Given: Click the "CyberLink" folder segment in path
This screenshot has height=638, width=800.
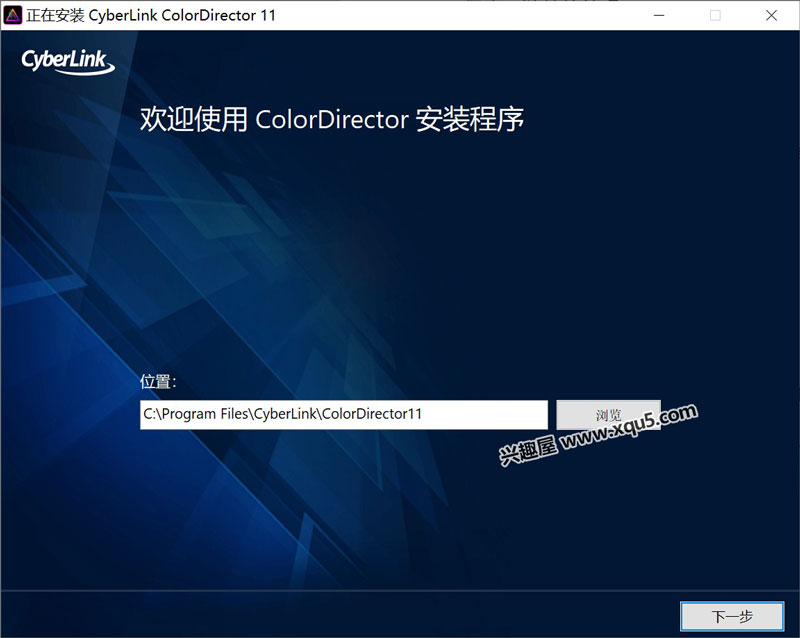Looking at the screenshot, I should (284, 415).
